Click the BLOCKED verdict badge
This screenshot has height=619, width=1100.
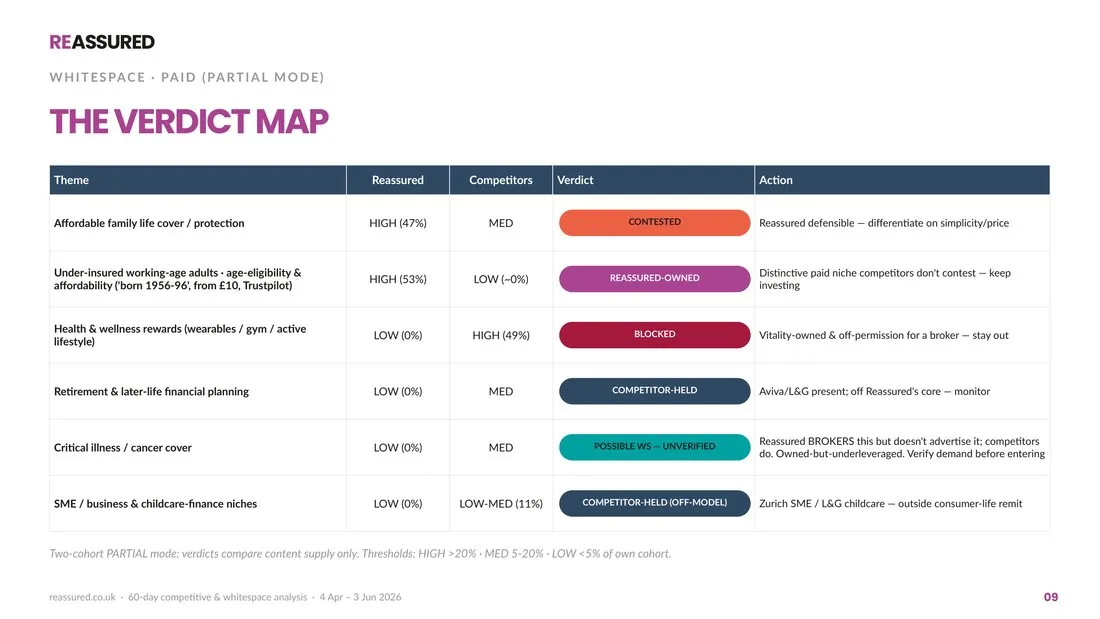(655, 335)
